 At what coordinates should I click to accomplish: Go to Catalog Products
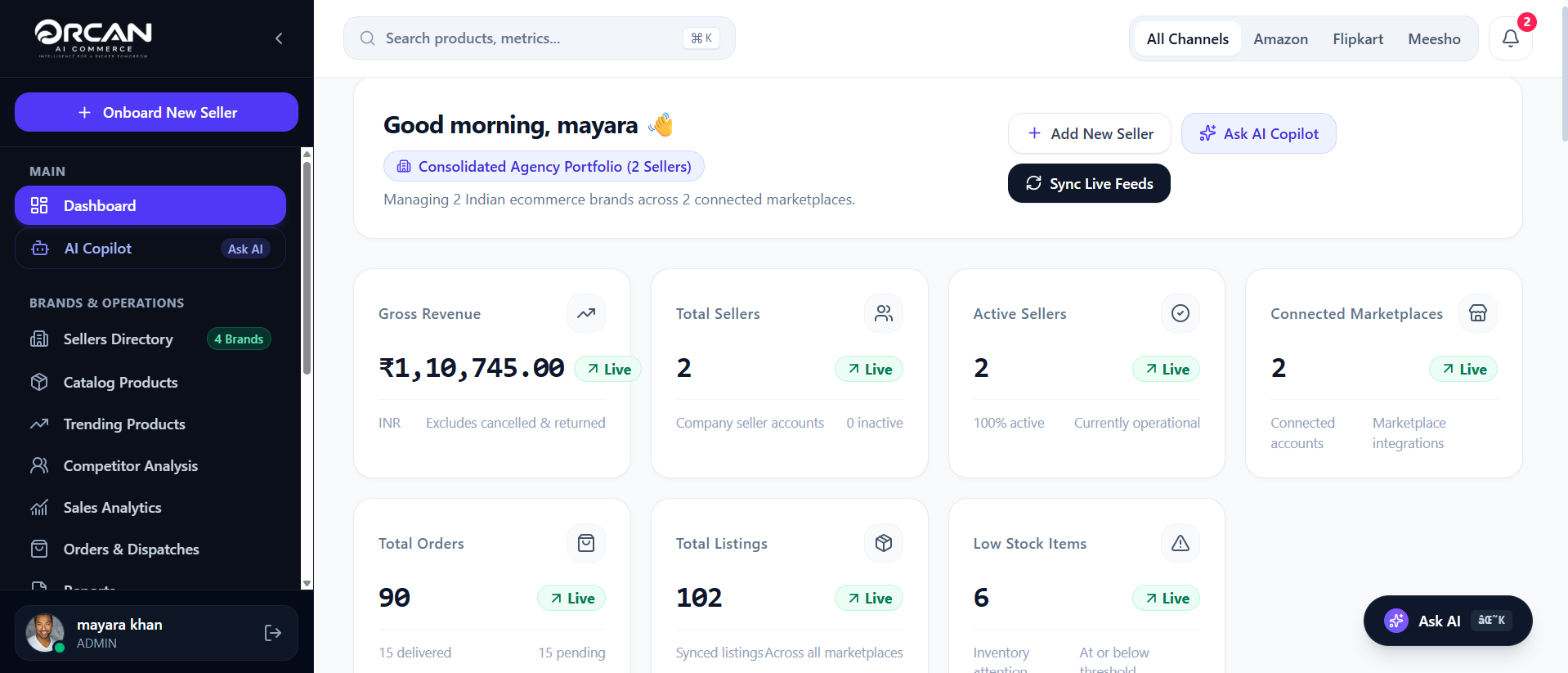tap(150, 382)
